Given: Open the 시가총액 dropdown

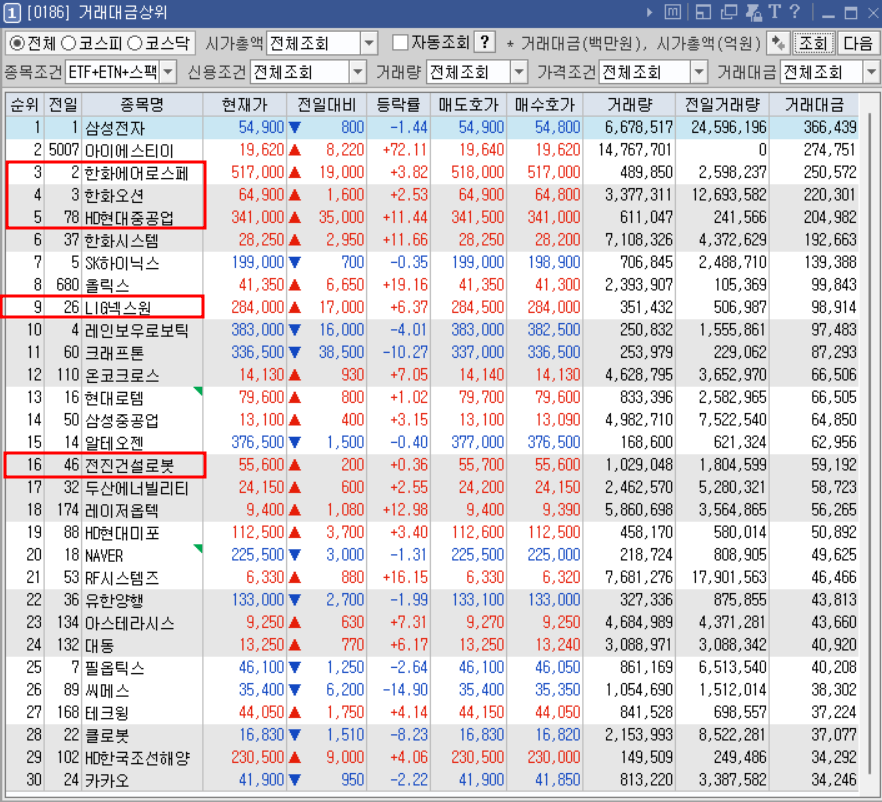Looking at the screenshot, I should (369, 43).
